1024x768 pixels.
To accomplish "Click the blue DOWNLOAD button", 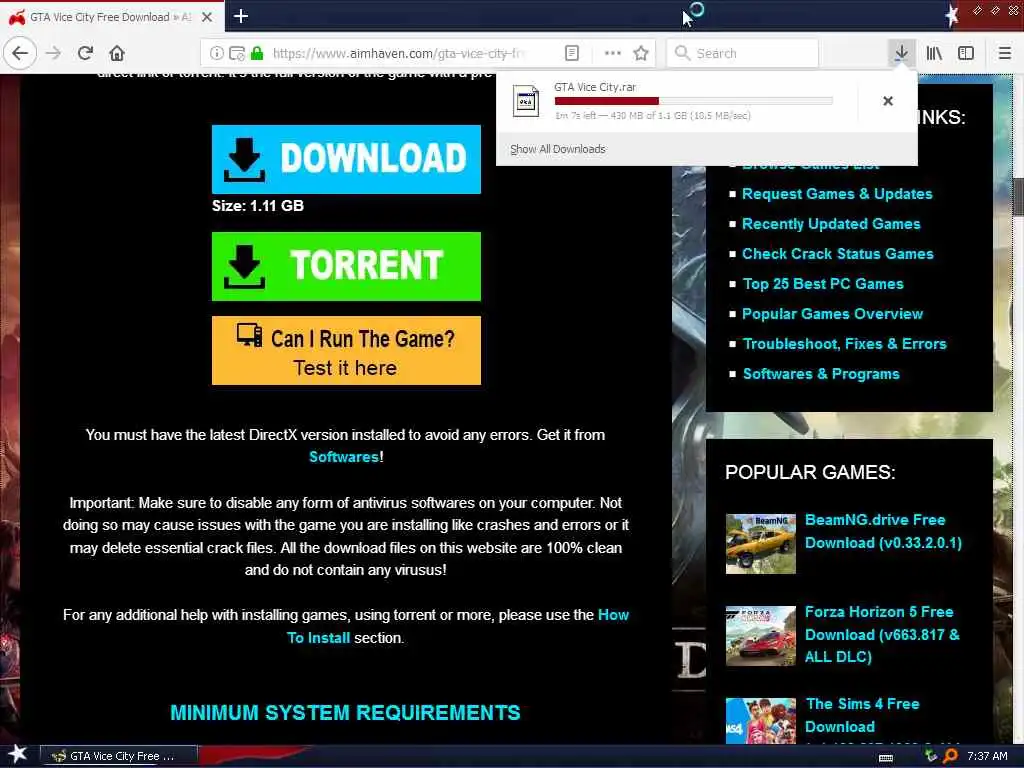I will [346, 159].
